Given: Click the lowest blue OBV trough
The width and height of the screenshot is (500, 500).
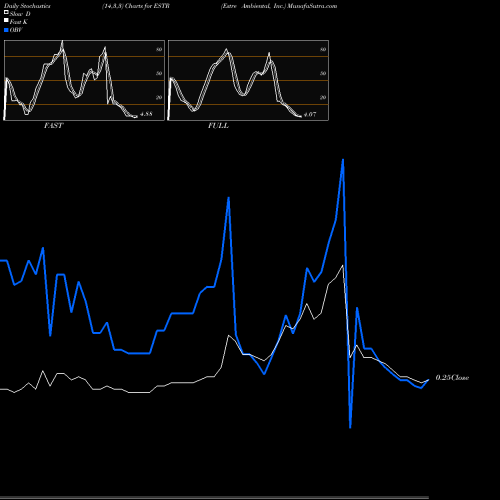Looking at the screenshot, I should (350, 427).
